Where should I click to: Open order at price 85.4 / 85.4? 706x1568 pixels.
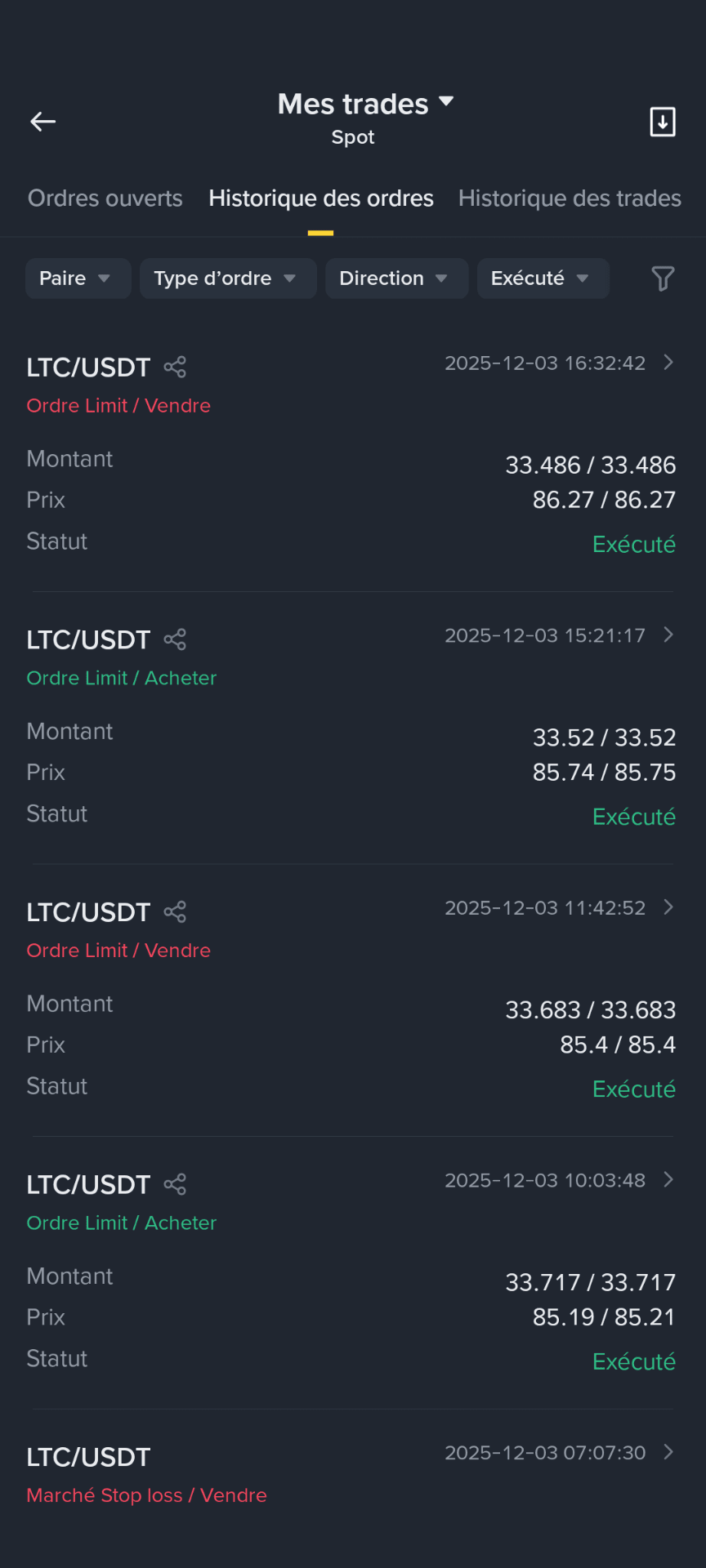coord(353,1000)
